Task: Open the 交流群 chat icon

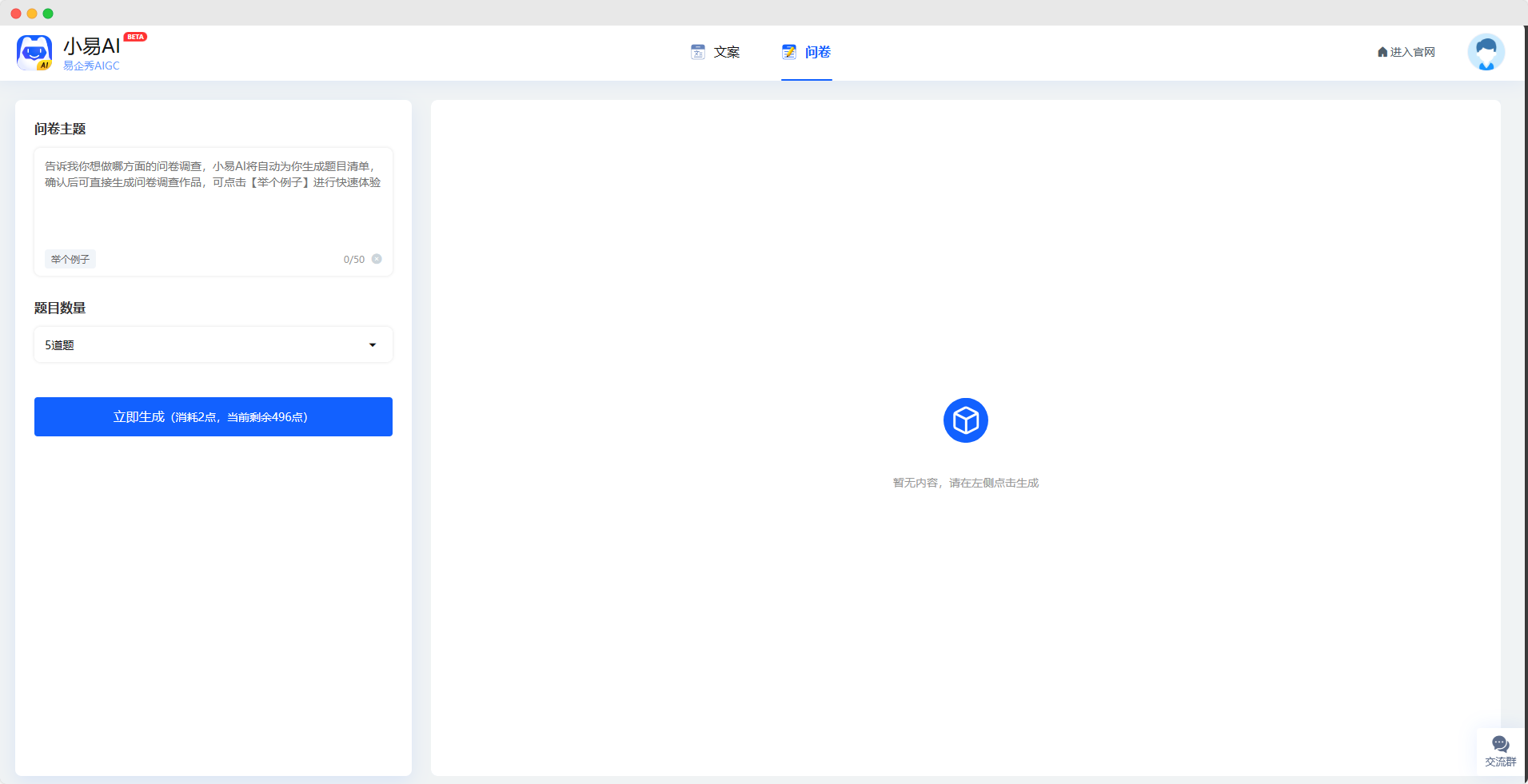Action: pyautogui.click(x=1501, y=750)
